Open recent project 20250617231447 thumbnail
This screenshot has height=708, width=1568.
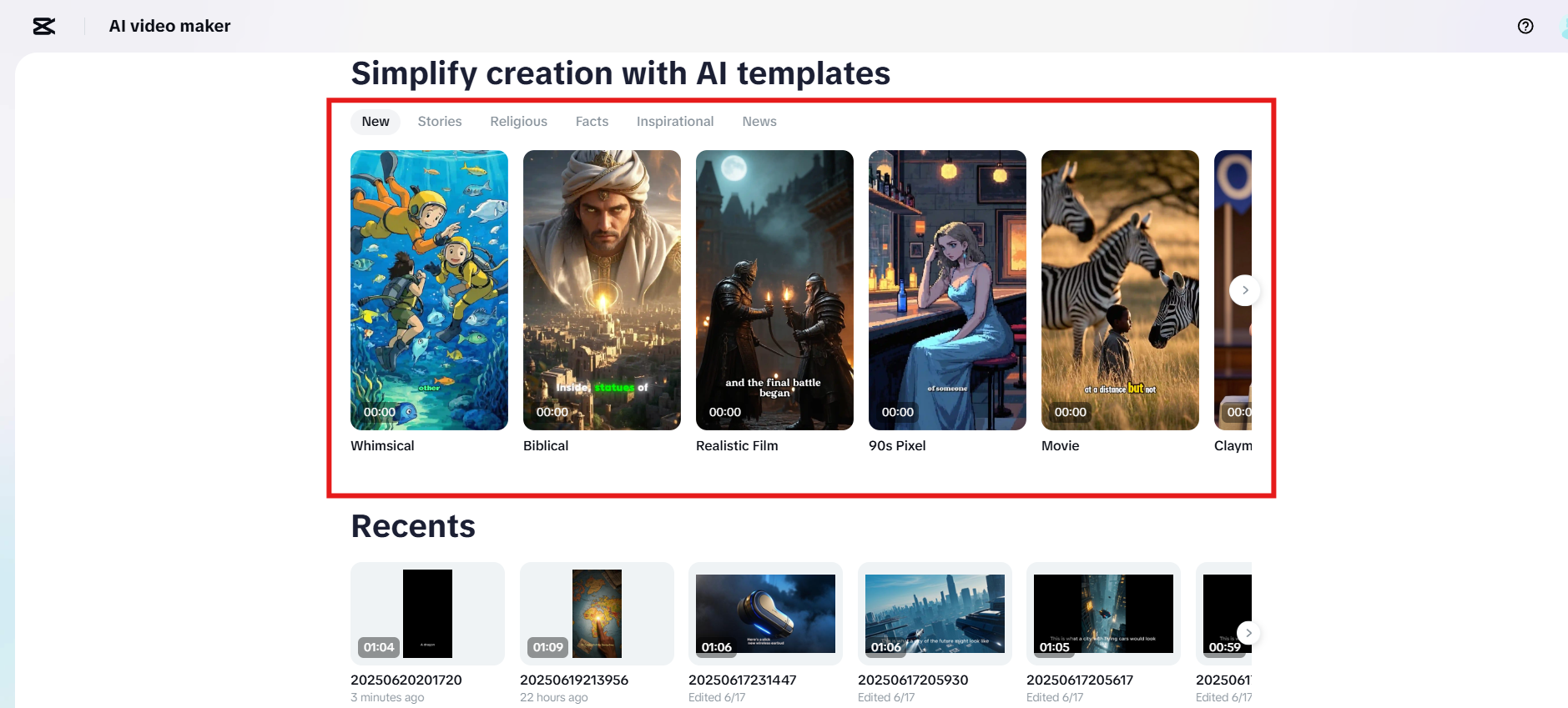(765, 614)
